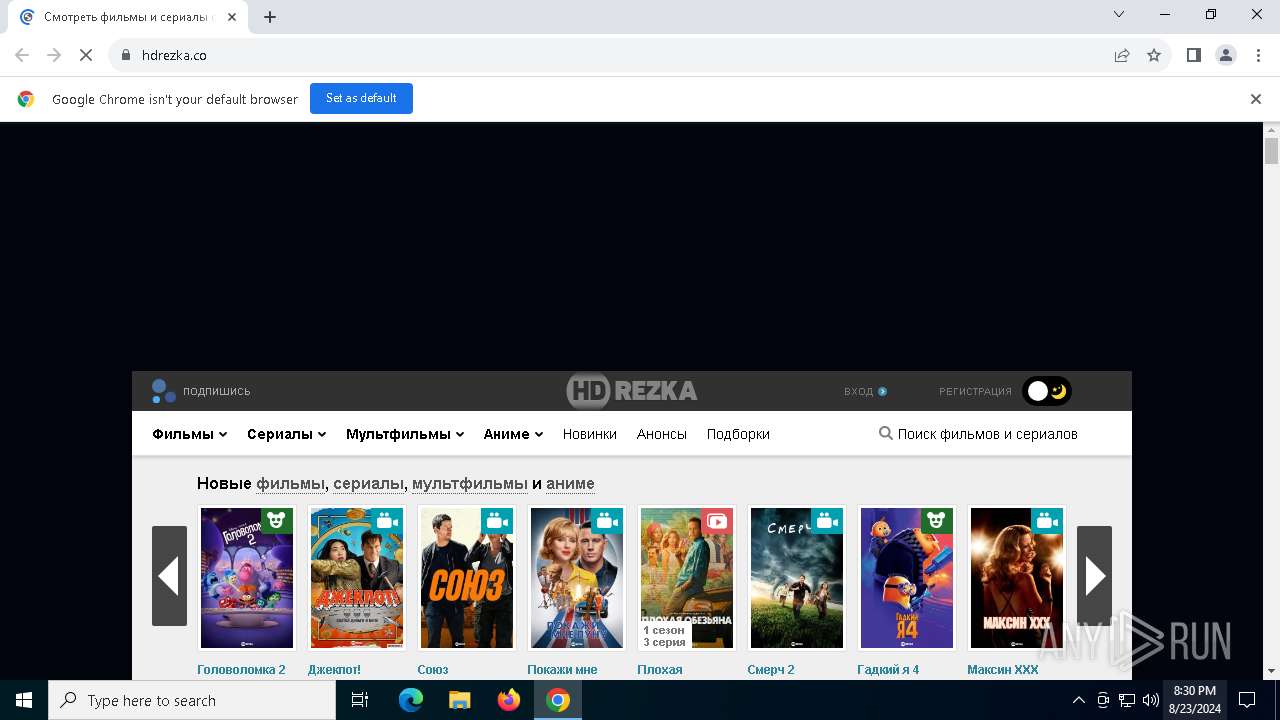Click the series badge on Плохая обезьяна poster
Viewport: 1280px width, 720px height.
[717, 521]
